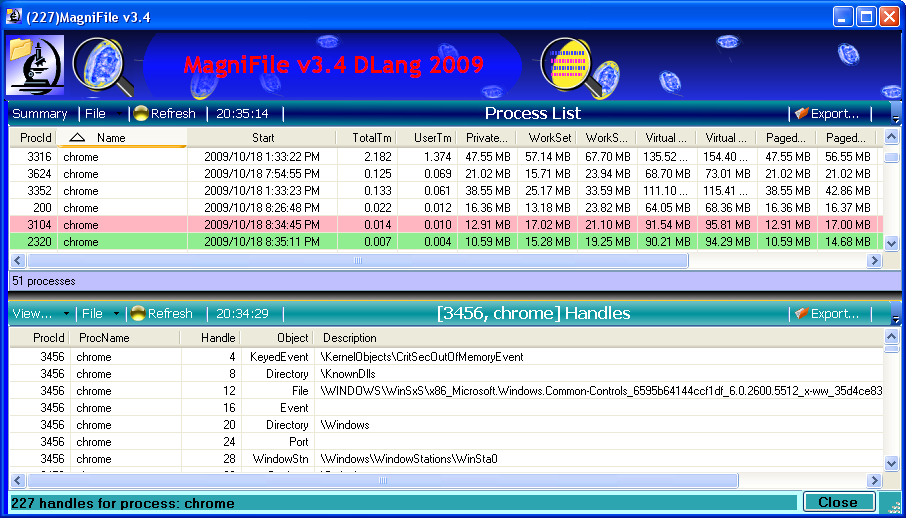This screenshot has height=518, width=906.
Task: Sort process list by UserTm column
Action: [x=428, y=138]
